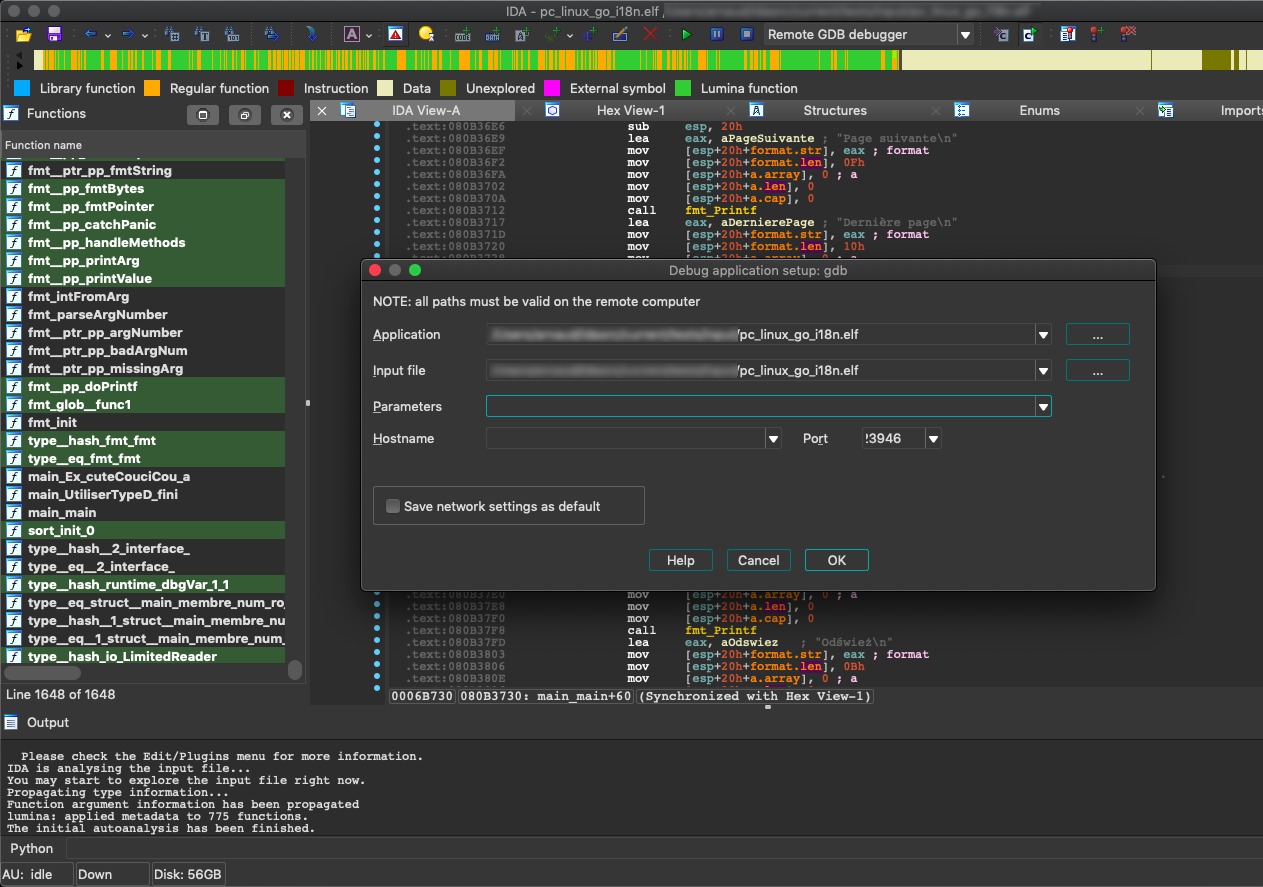Enable Save network settings as default
This screenshot has height=887, width=1263.
tap(393, 506)
